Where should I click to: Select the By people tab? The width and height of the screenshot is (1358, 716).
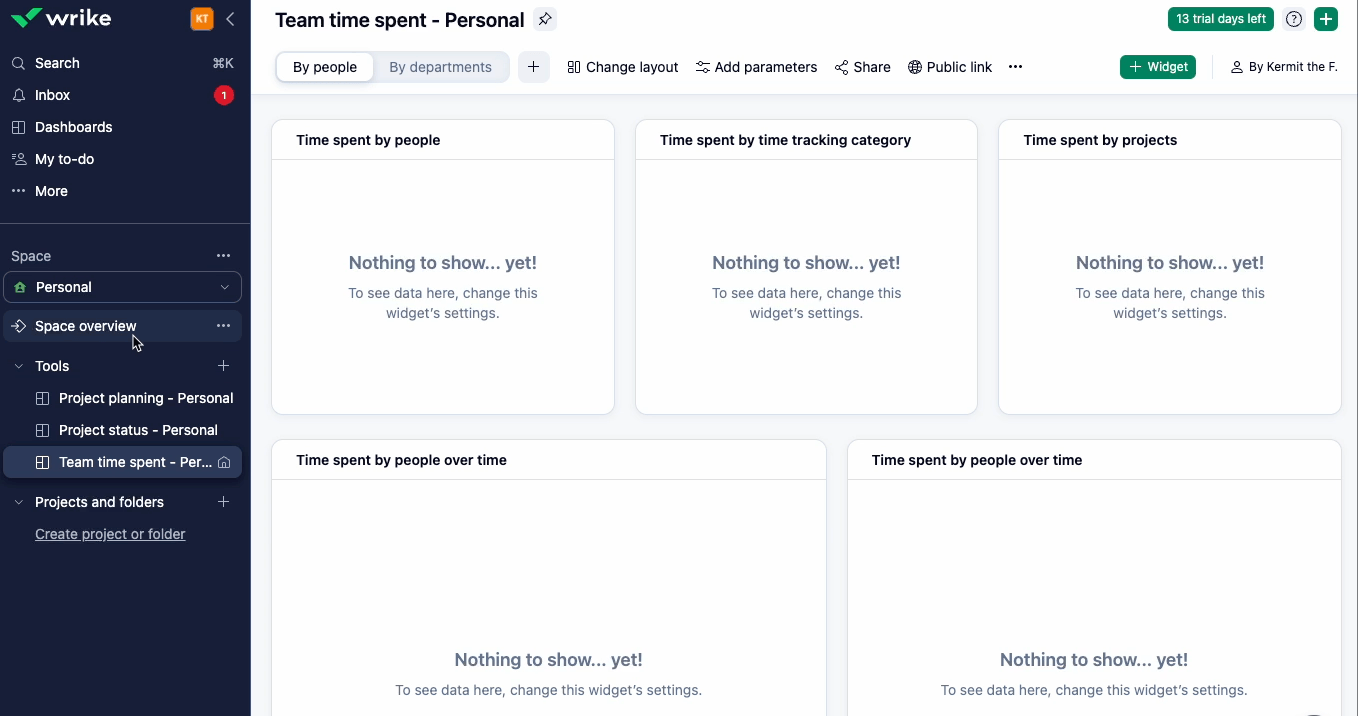[325, 67]
